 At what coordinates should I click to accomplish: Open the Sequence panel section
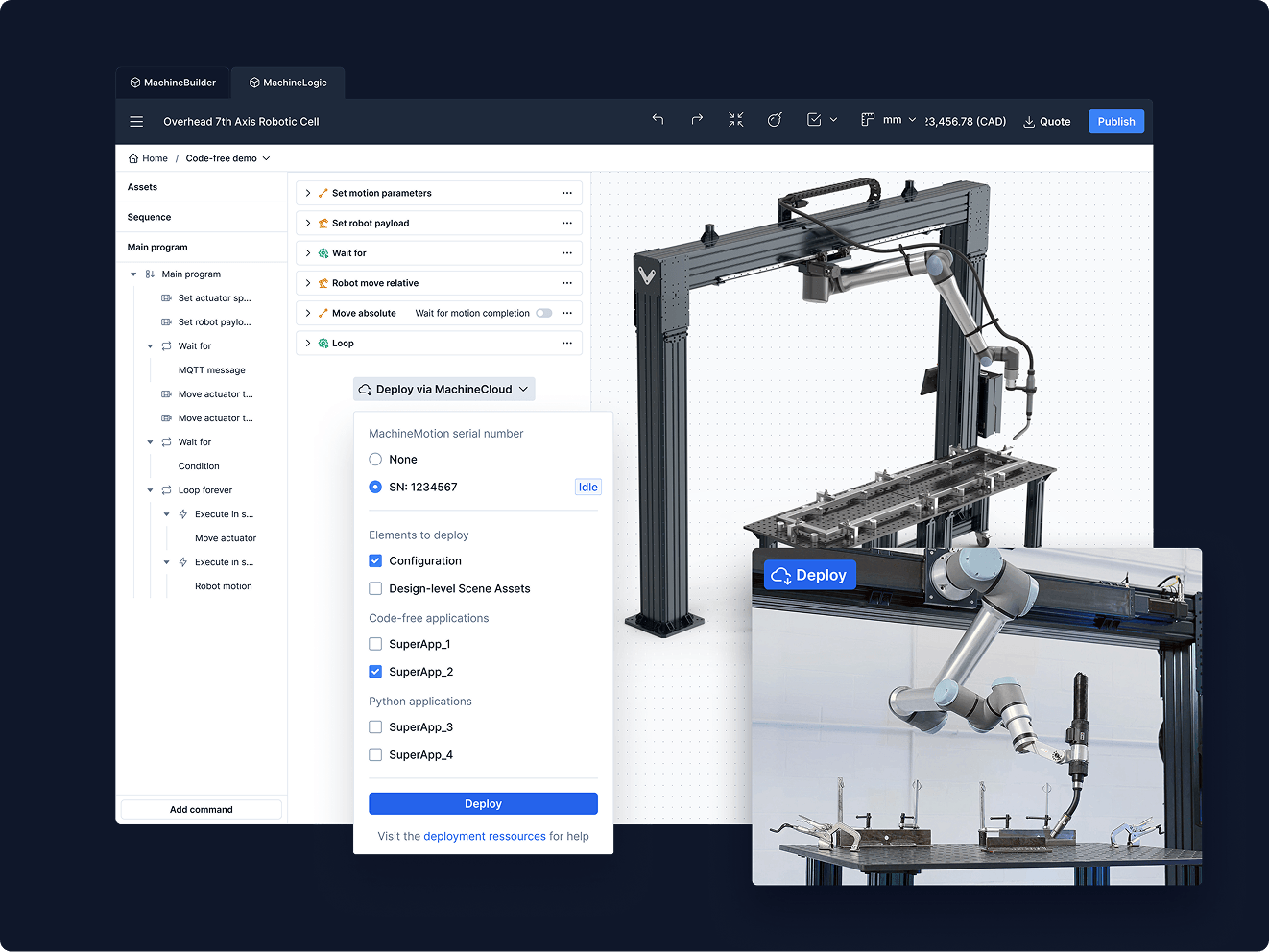tap(202, 217)
